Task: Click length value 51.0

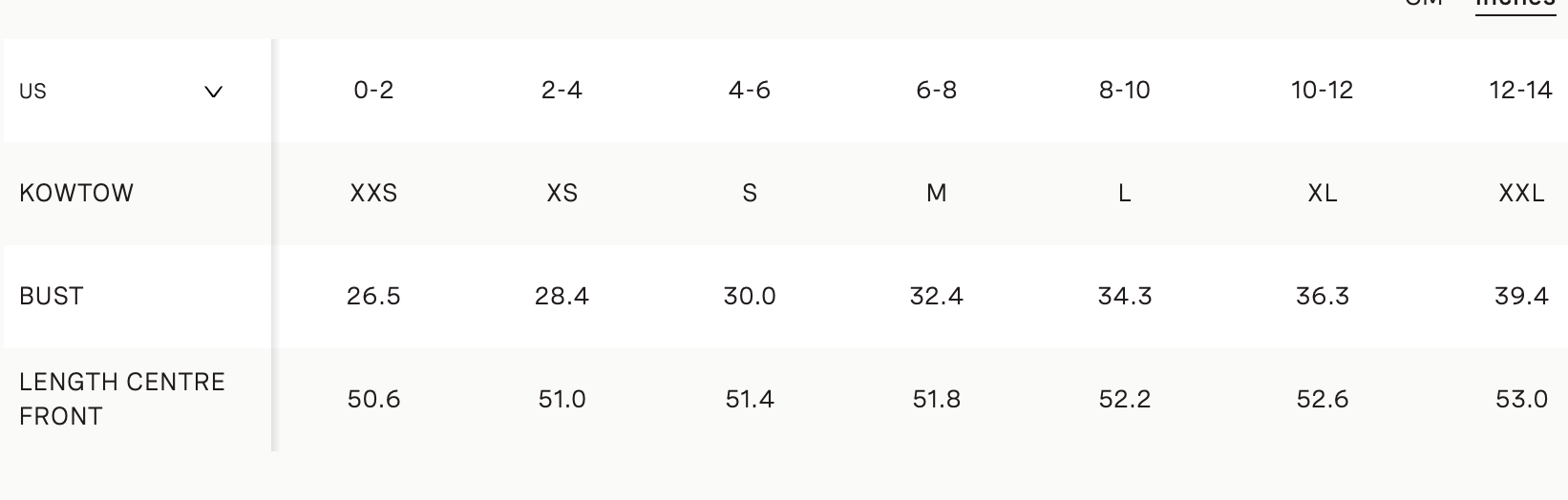Action: (x=562, y=399)
